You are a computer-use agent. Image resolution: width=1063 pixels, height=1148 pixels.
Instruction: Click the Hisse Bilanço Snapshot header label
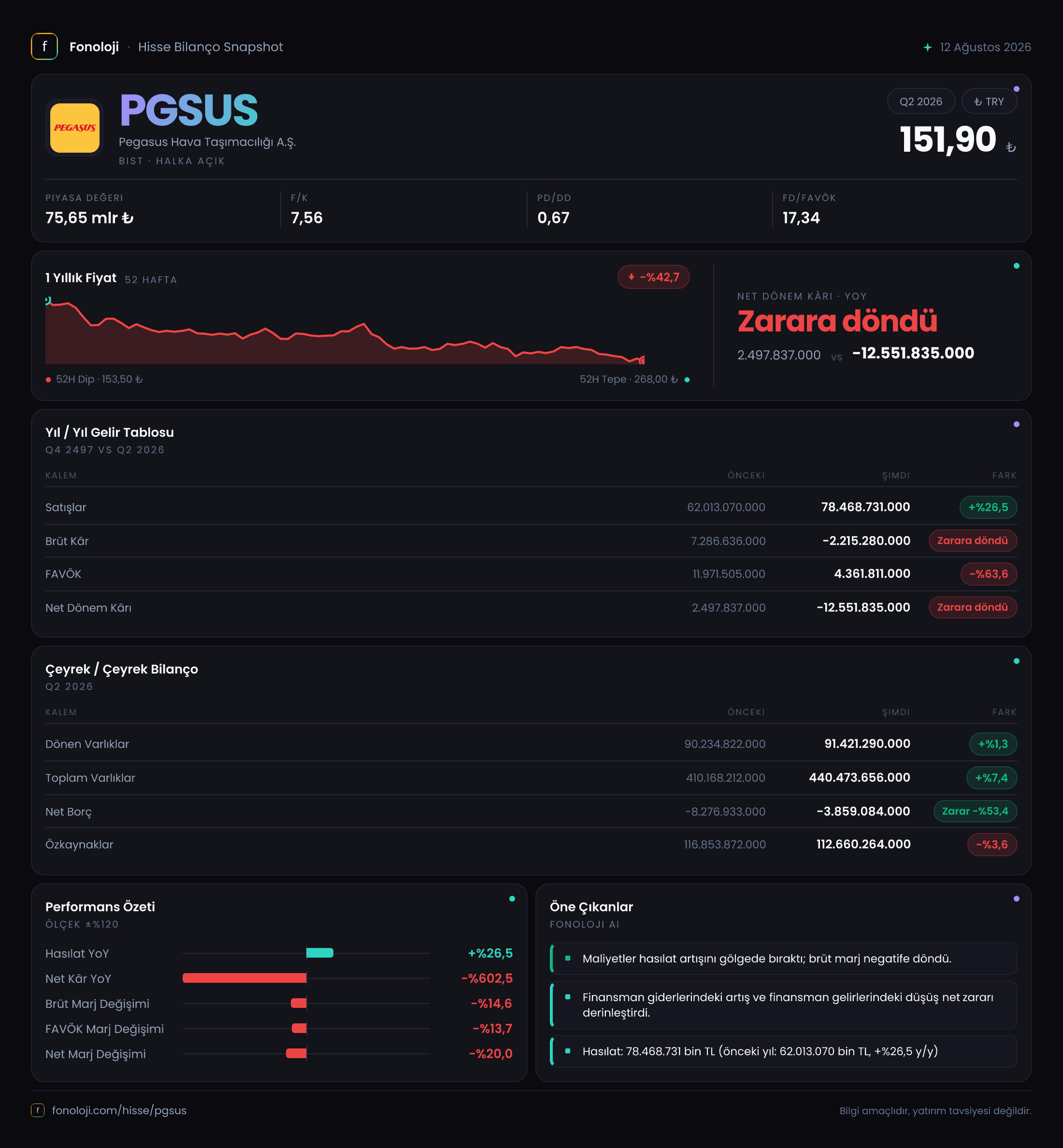pyautogui.click(x=211, y=47)
